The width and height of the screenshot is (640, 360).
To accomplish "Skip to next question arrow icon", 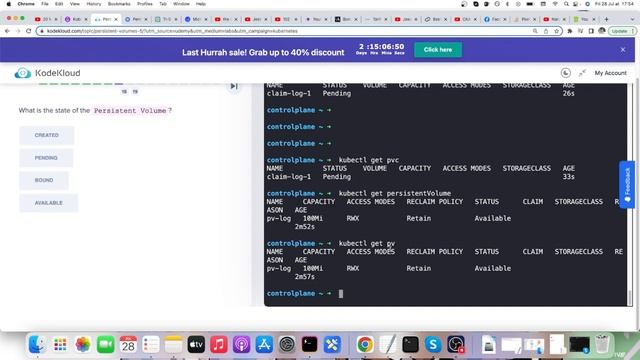I will tap(234, 86).
